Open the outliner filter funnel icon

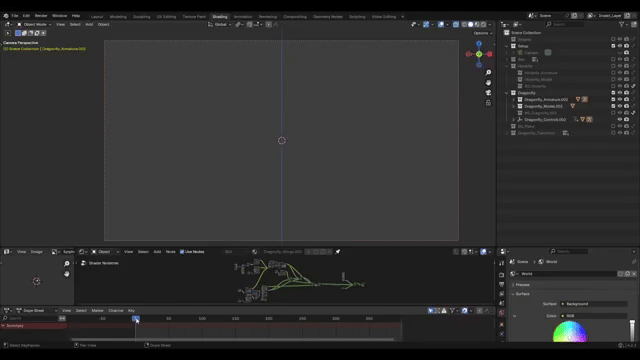(x=622, y=24)
